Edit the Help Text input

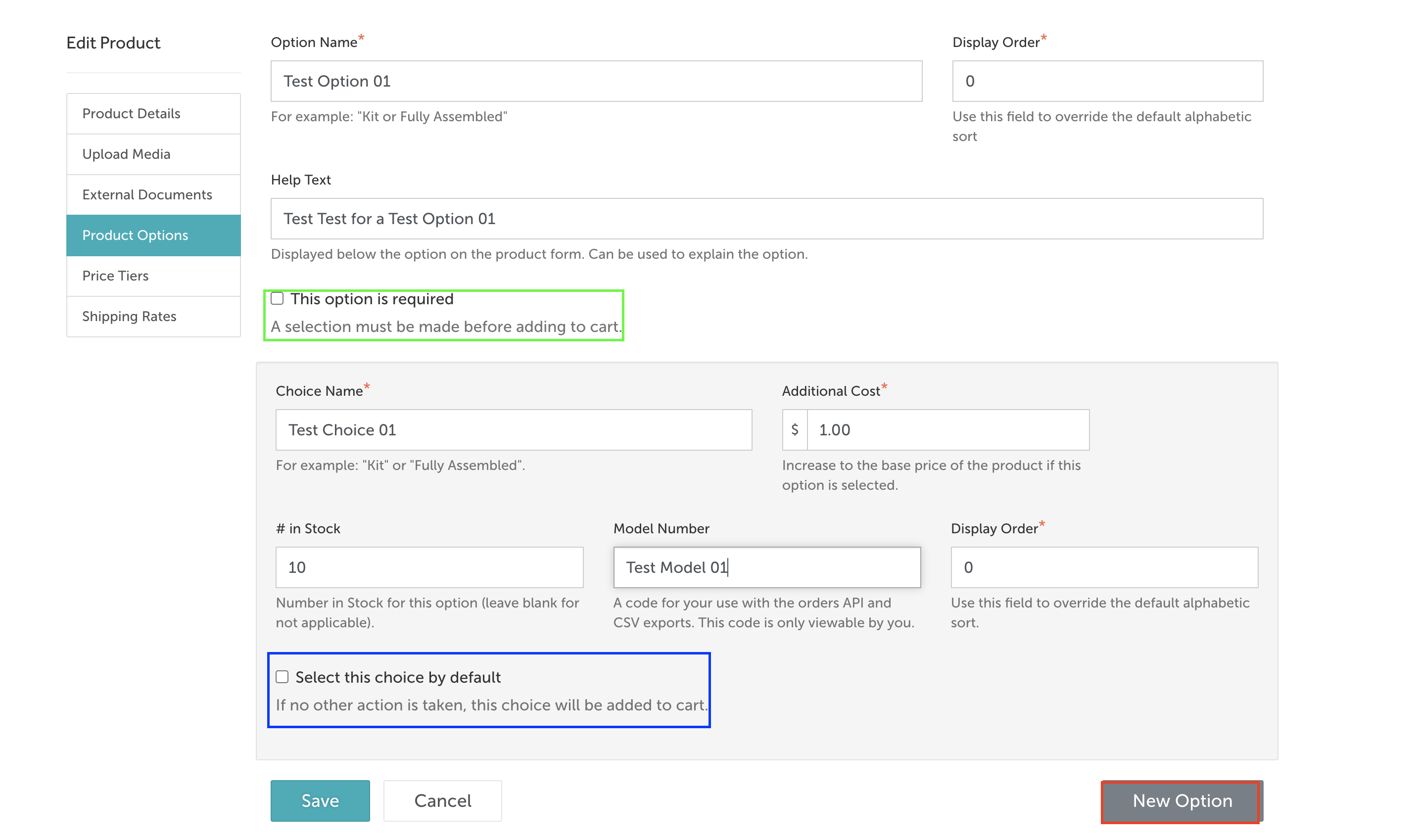coord(766,219)
